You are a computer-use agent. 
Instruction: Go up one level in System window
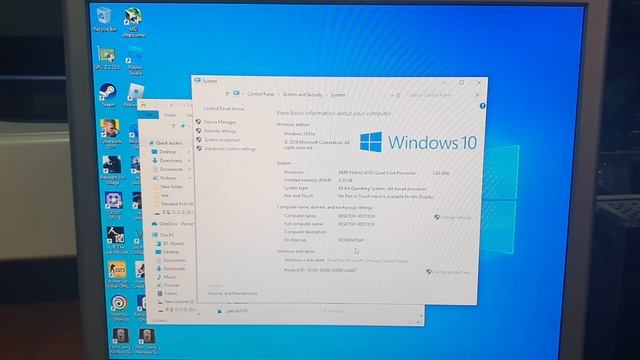coord(227,94)
